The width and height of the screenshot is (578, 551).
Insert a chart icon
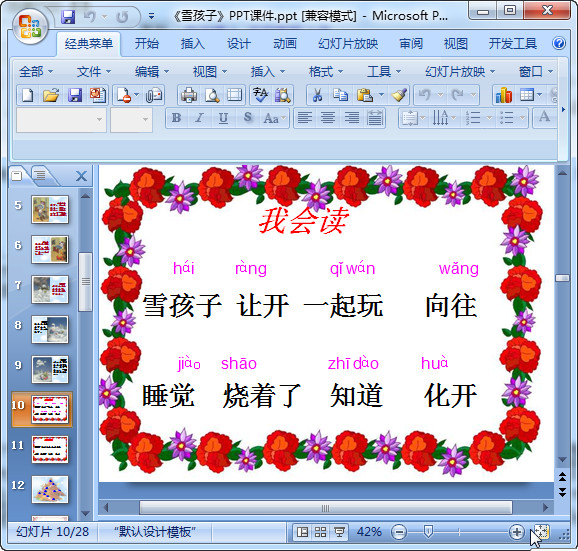(504, 95)
